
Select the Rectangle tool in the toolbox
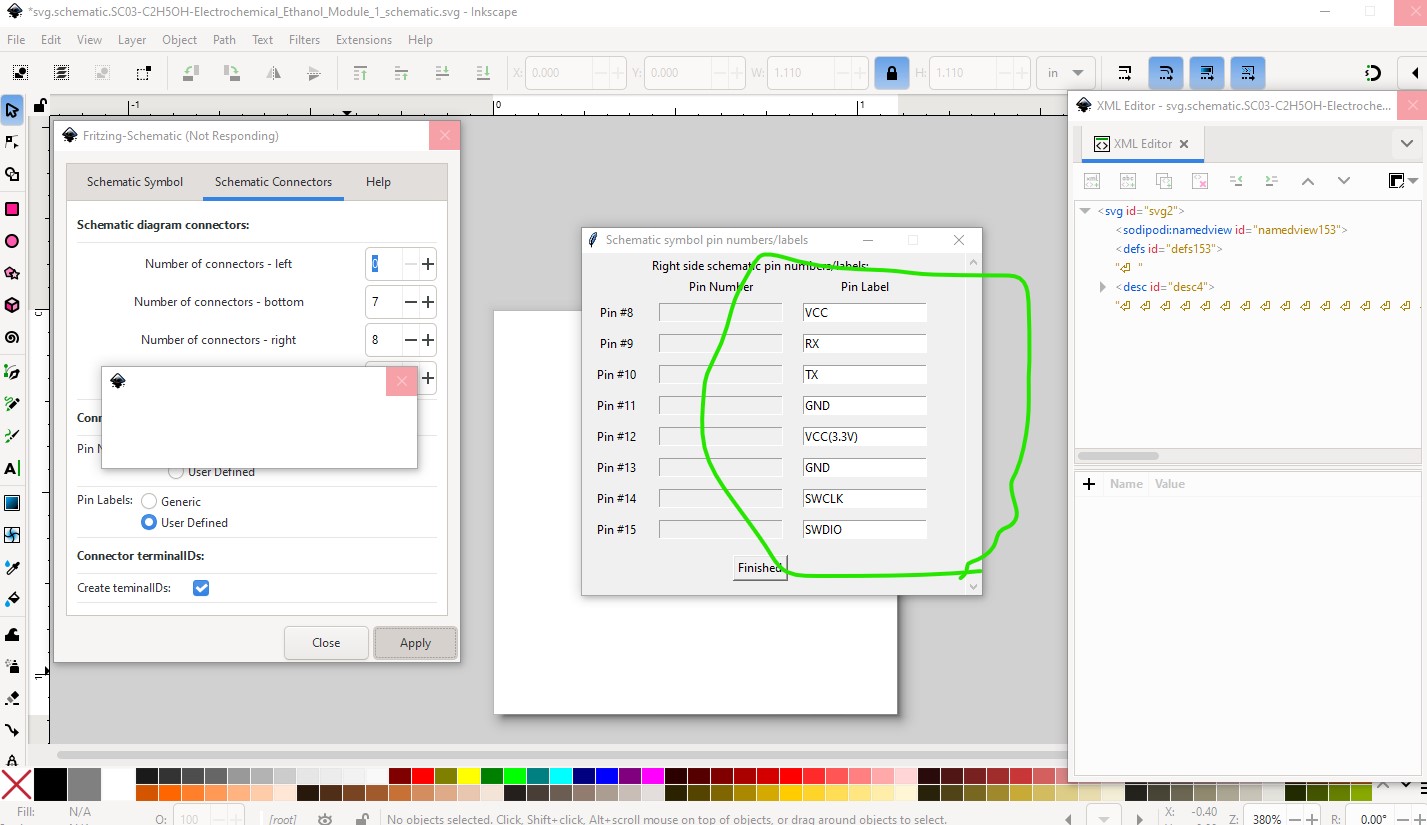click(x=12, y=209)
